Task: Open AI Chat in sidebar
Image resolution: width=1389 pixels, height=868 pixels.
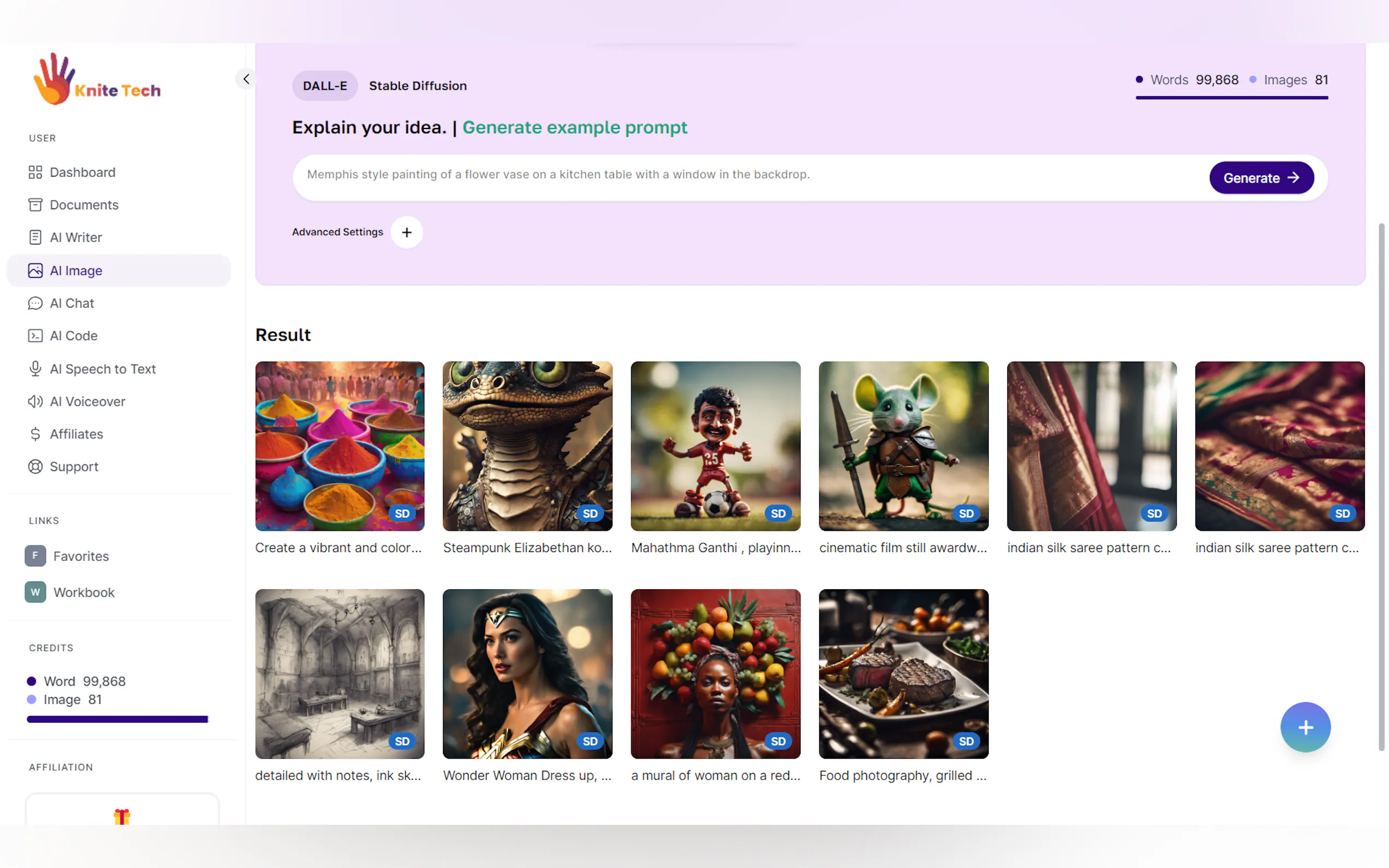Action: click(72, 303)
